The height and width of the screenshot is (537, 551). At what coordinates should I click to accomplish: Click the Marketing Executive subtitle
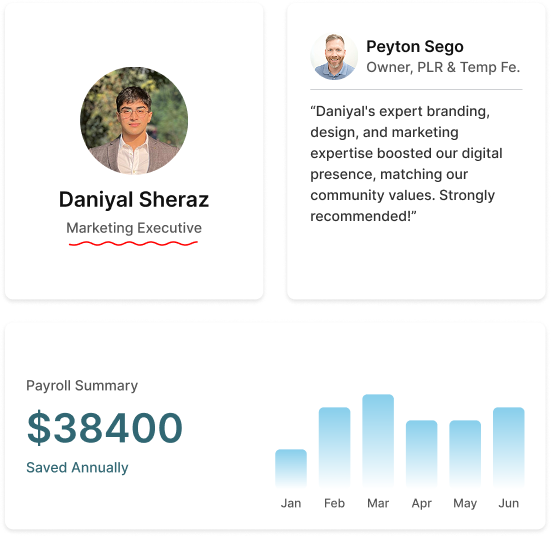(x=134, y=228)
